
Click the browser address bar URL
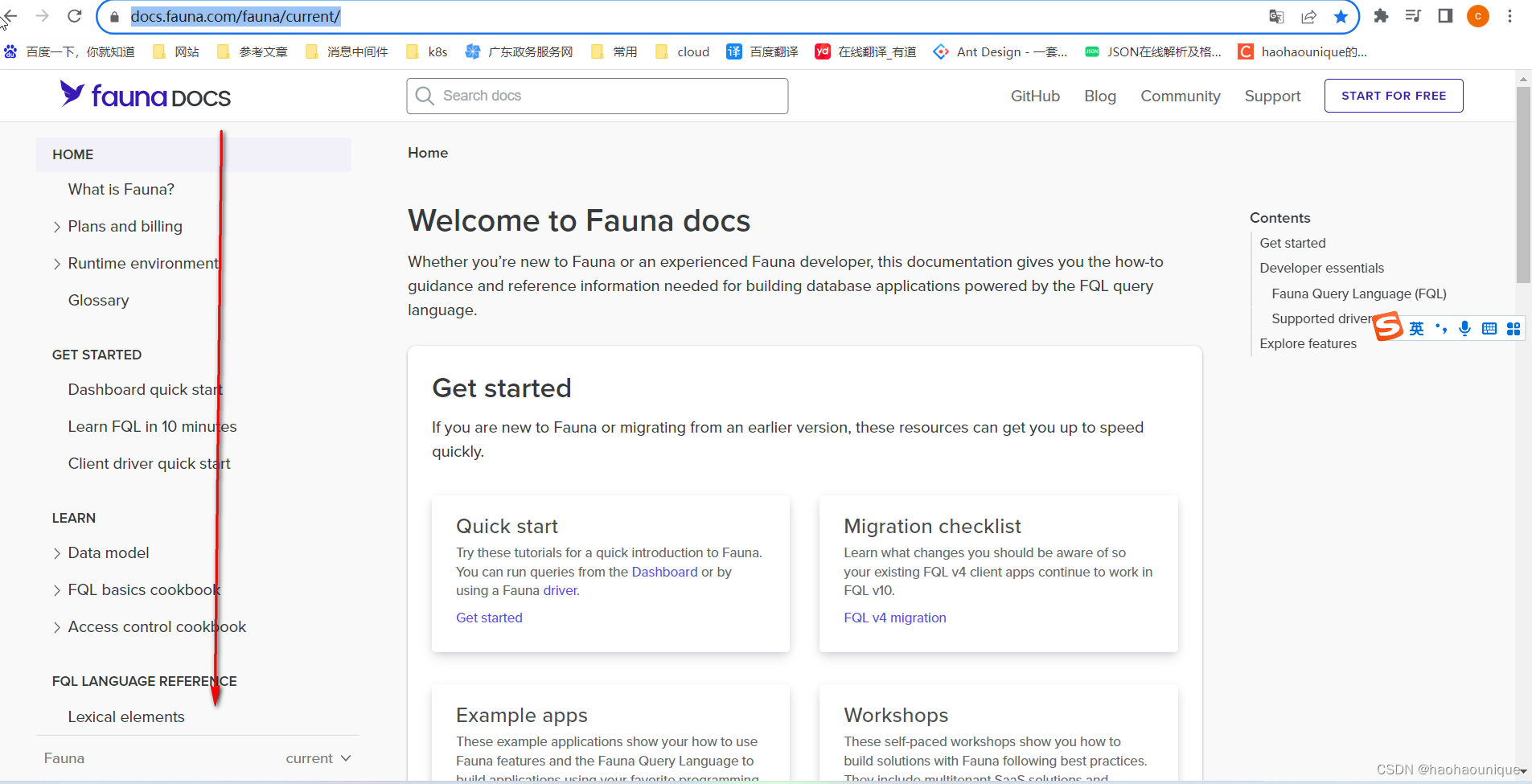(236, 16)
